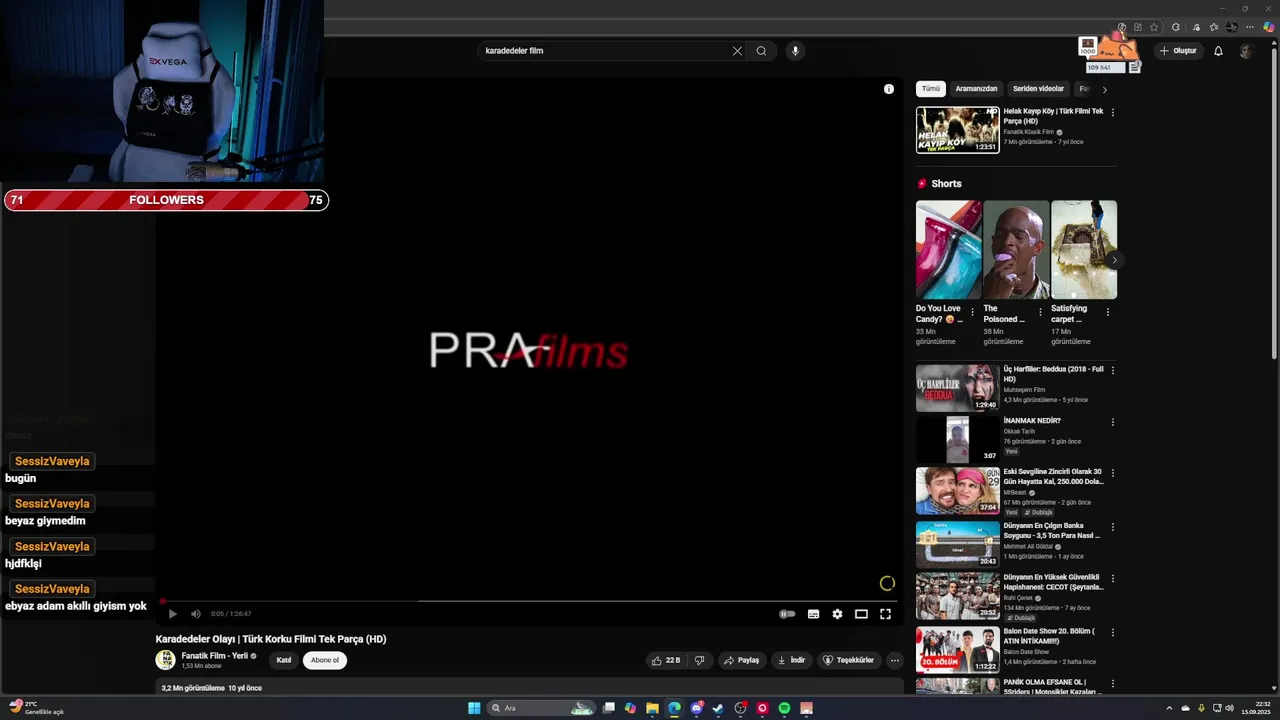Open İNANMAK NEDİR? video

[x=958, y=439]
